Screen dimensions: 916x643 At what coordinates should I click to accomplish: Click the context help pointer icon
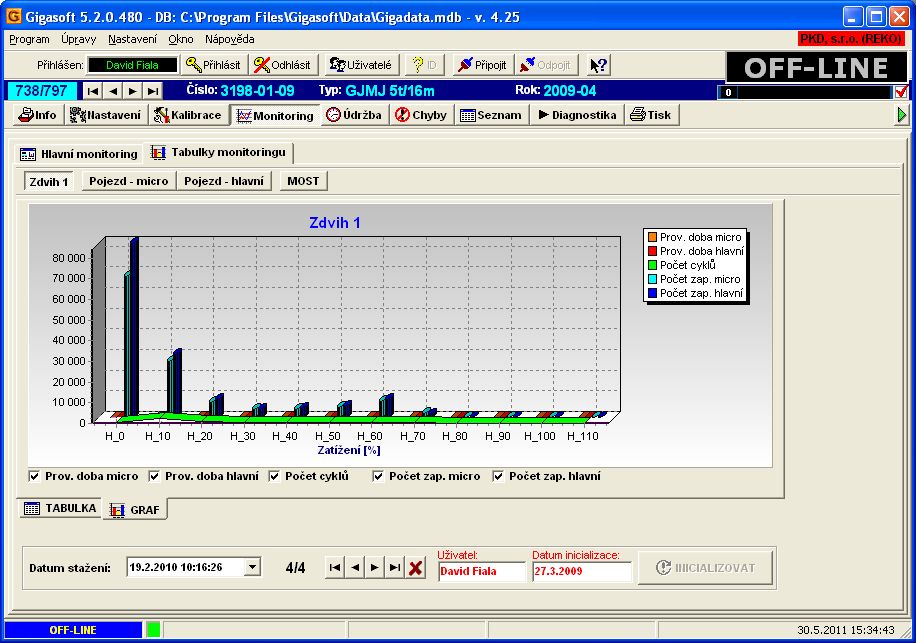pyautogui.click(x=598, y=65)
